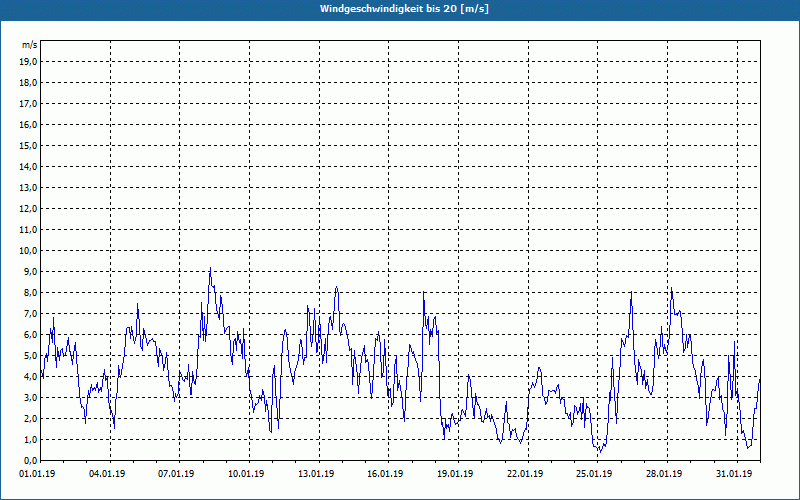The width and height of the screenshot is (800, 500).
Task: Select the 1,0 y-axis value
Action: [x=30, y=440]
